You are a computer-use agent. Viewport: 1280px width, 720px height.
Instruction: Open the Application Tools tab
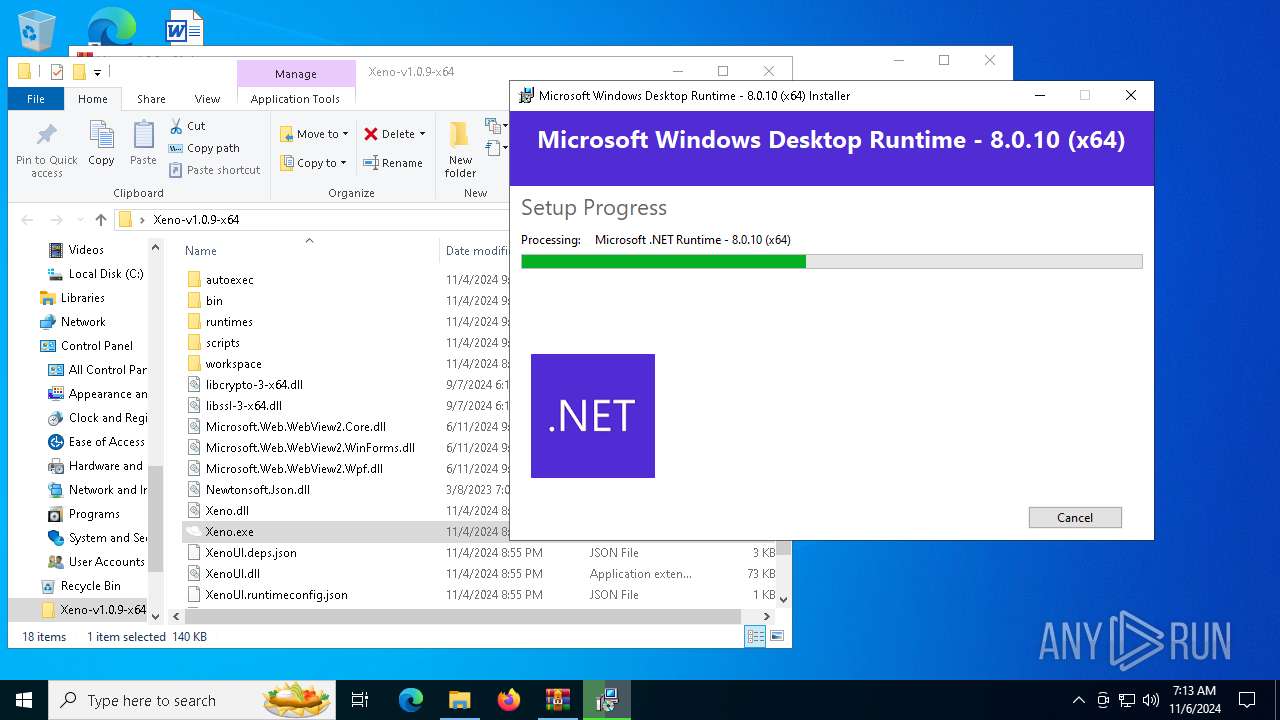[x=295, y=99]
